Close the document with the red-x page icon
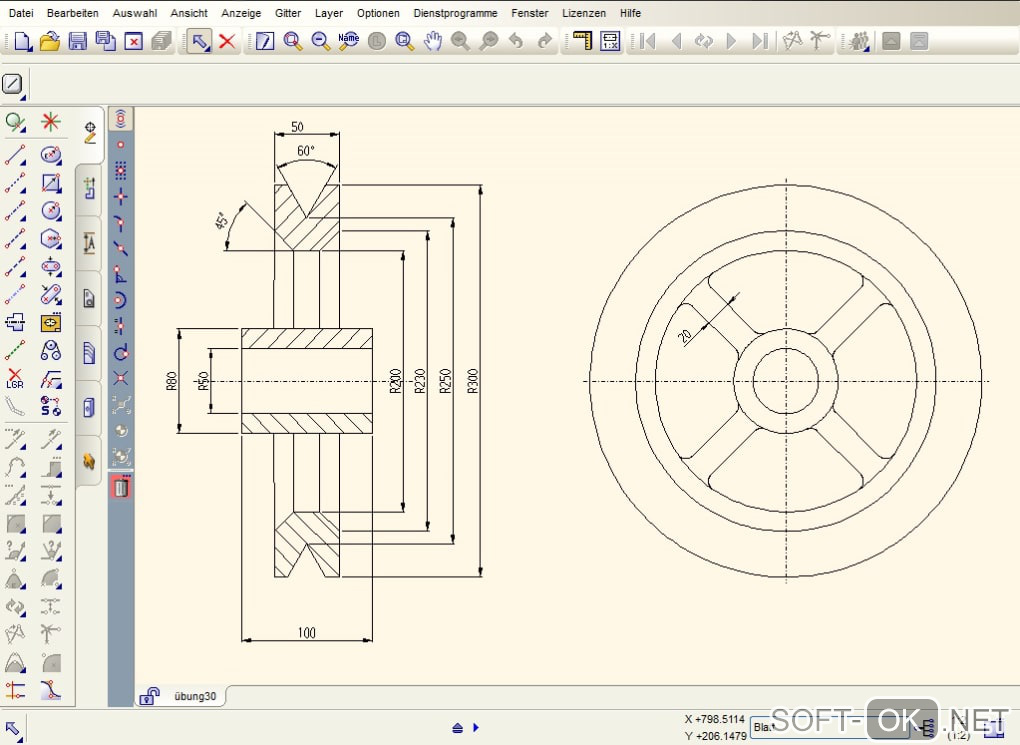 tap(133, 41)
